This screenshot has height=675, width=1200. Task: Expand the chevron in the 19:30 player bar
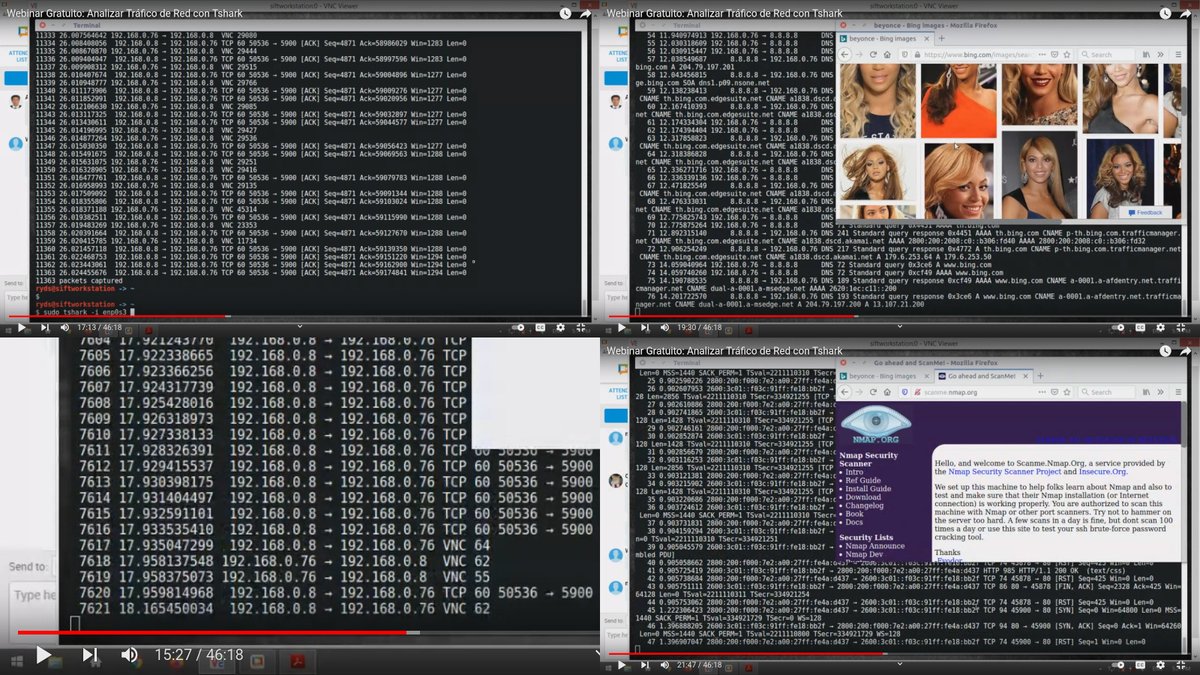coord(900,325)
